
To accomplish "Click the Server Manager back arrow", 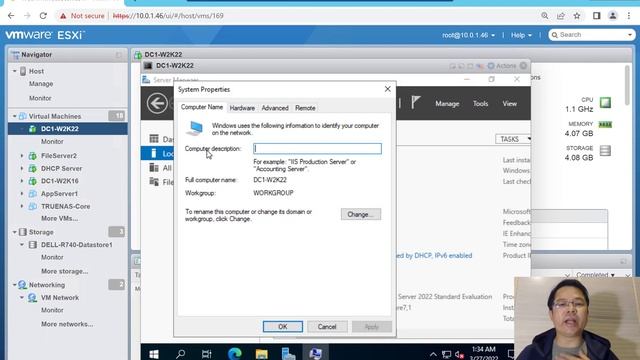I will pyautogui.click(x=157, y=103).
